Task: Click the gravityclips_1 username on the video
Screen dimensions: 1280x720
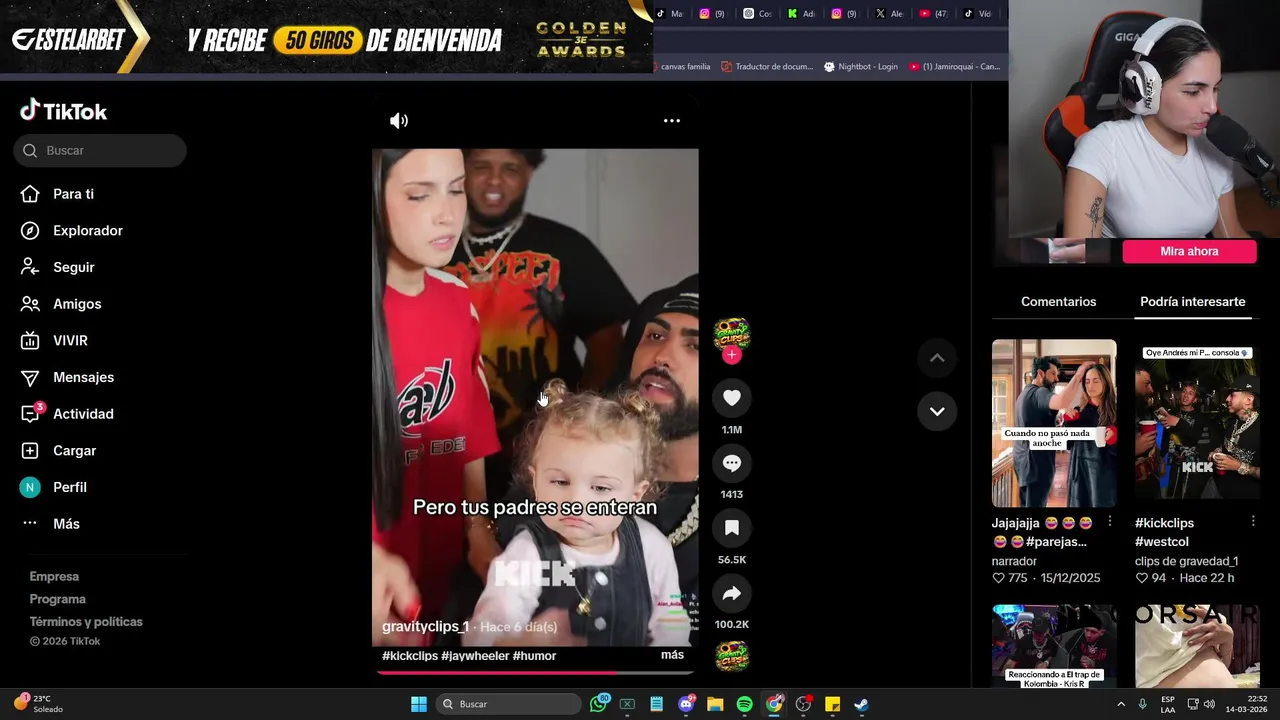Action: 425,626
